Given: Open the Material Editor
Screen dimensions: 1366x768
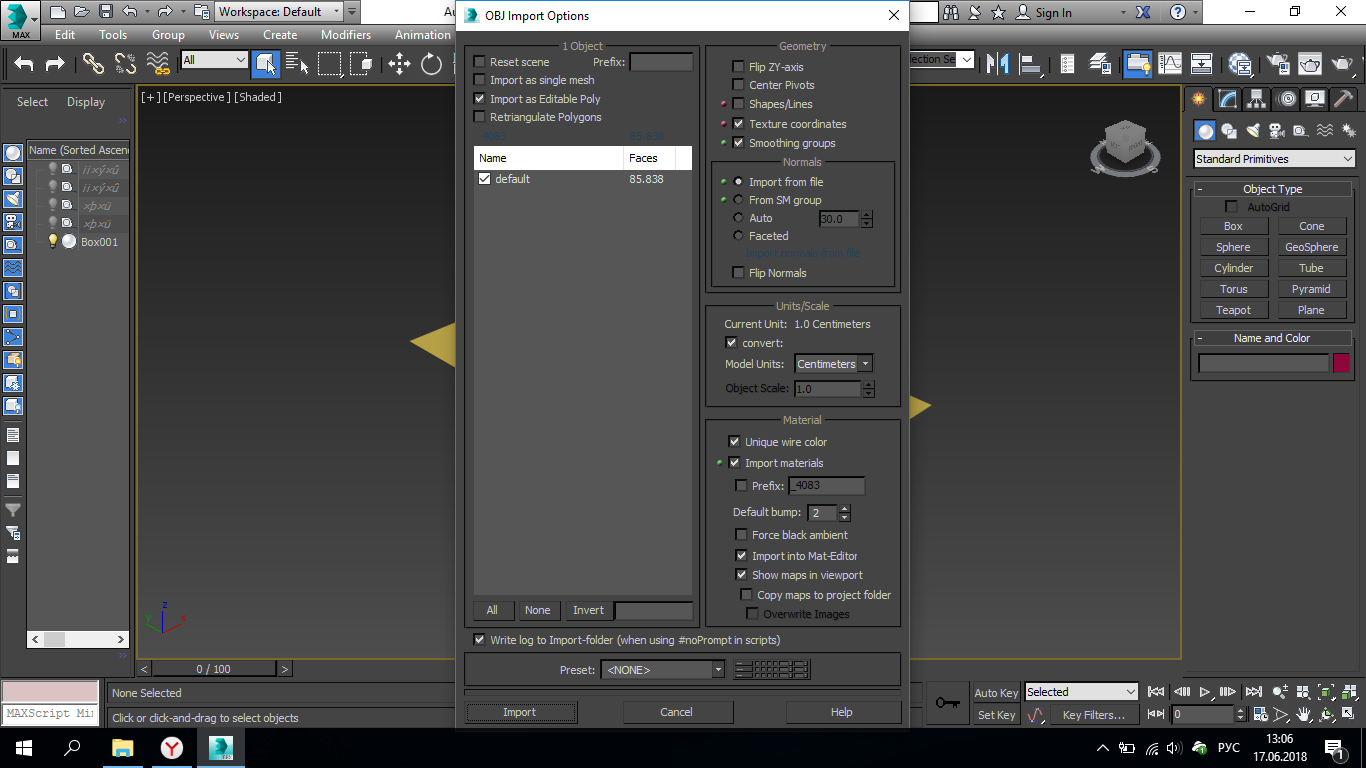Looking at the screenshot, I should 1241,64.
